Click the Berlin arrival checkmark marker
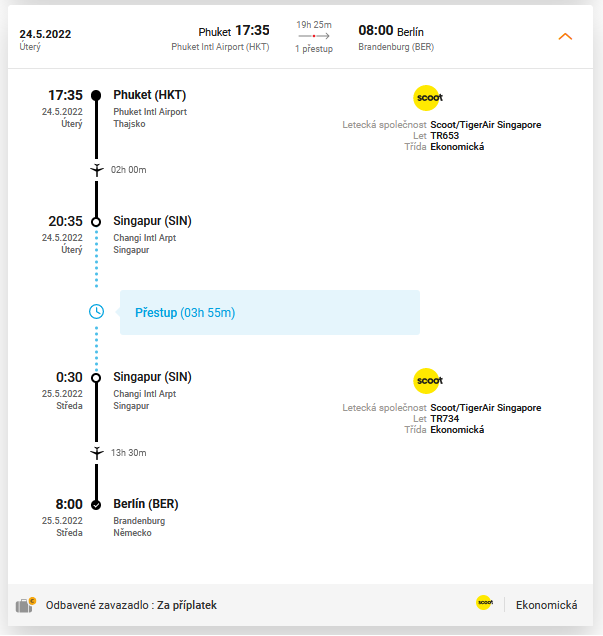Screen dimensions: 603x636 click(x=96, y=505)
